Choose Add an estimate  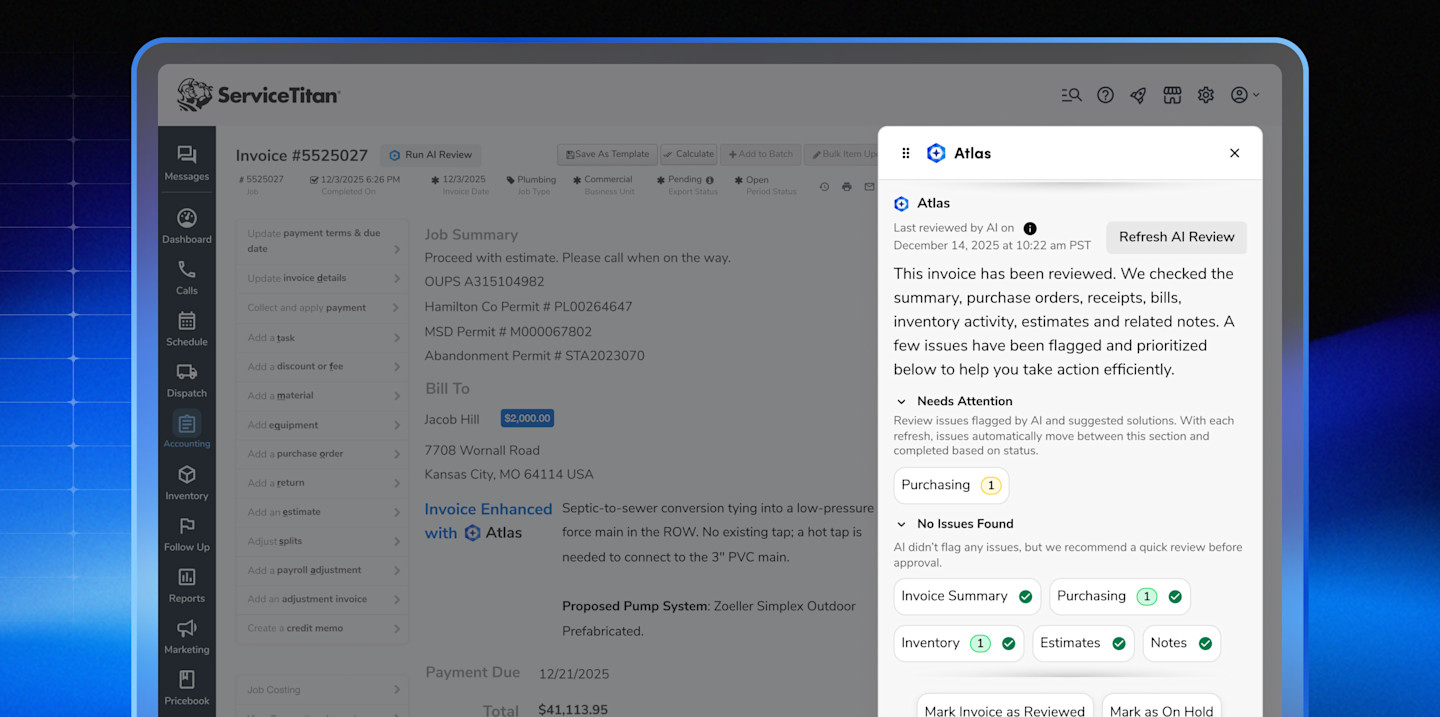pos(322,512)
